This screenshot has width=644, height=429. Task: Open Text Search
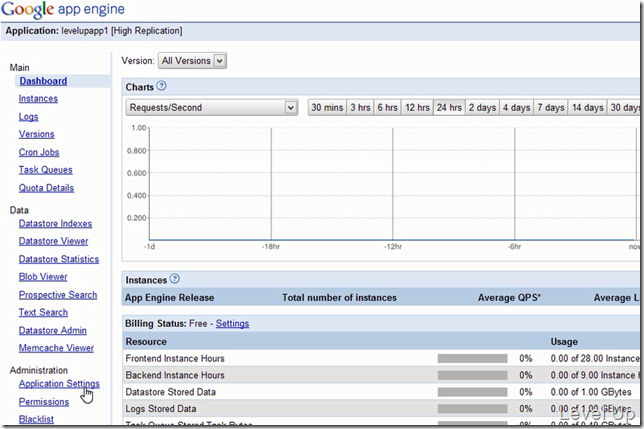[x=43, y=312]
